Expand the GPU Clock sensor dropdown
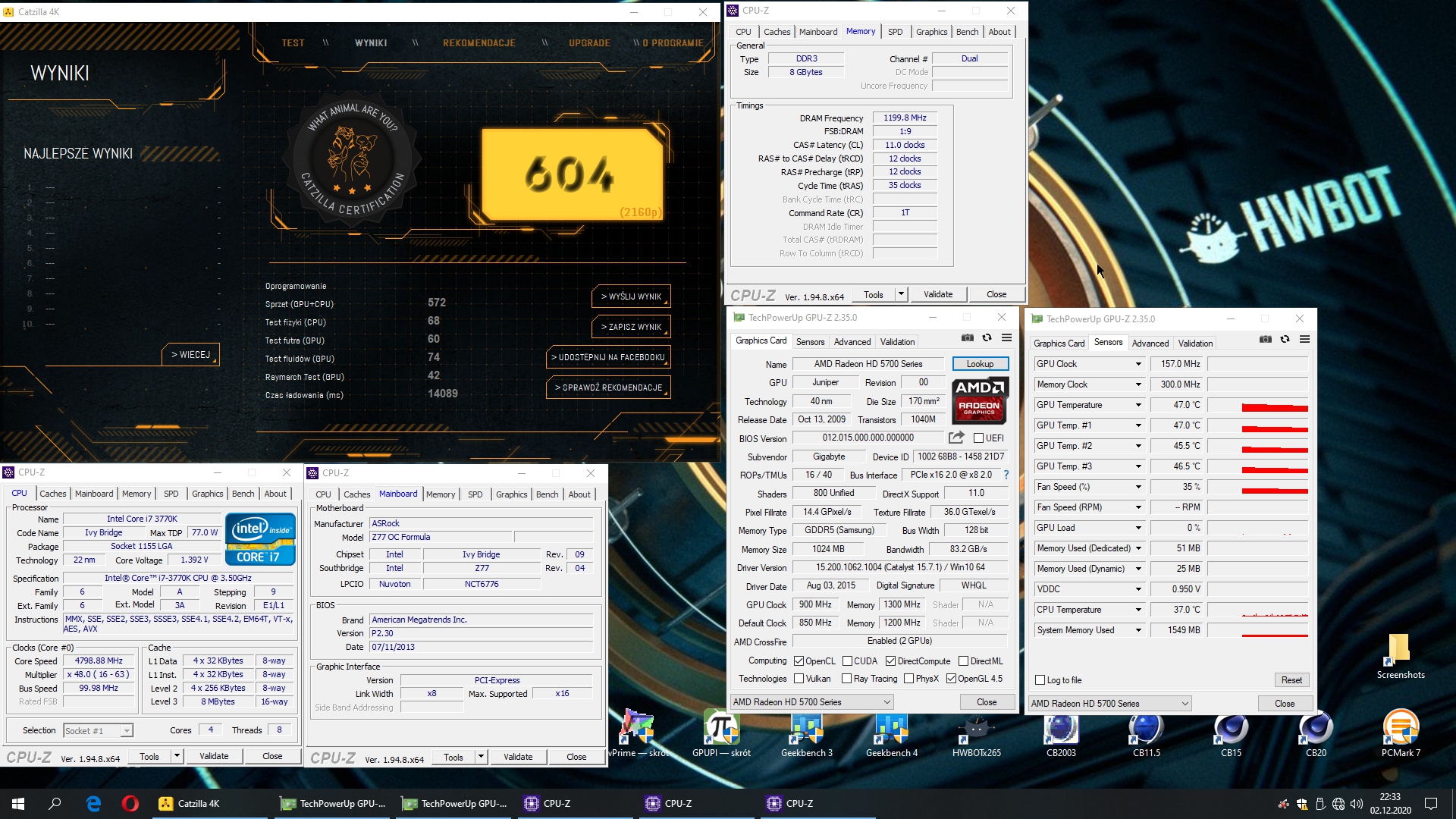Screen dimensions: 1456x819 coord(1138,364)
